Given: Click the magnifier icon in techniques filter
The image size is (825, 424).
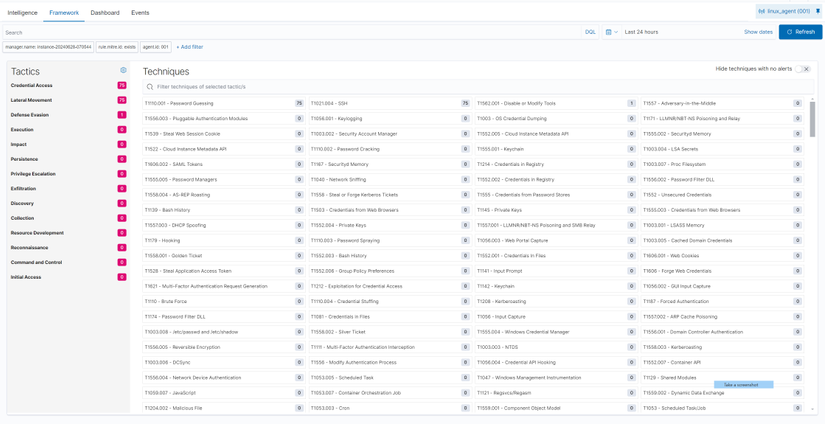Looking at the screenshot, I should coord(150,87).
